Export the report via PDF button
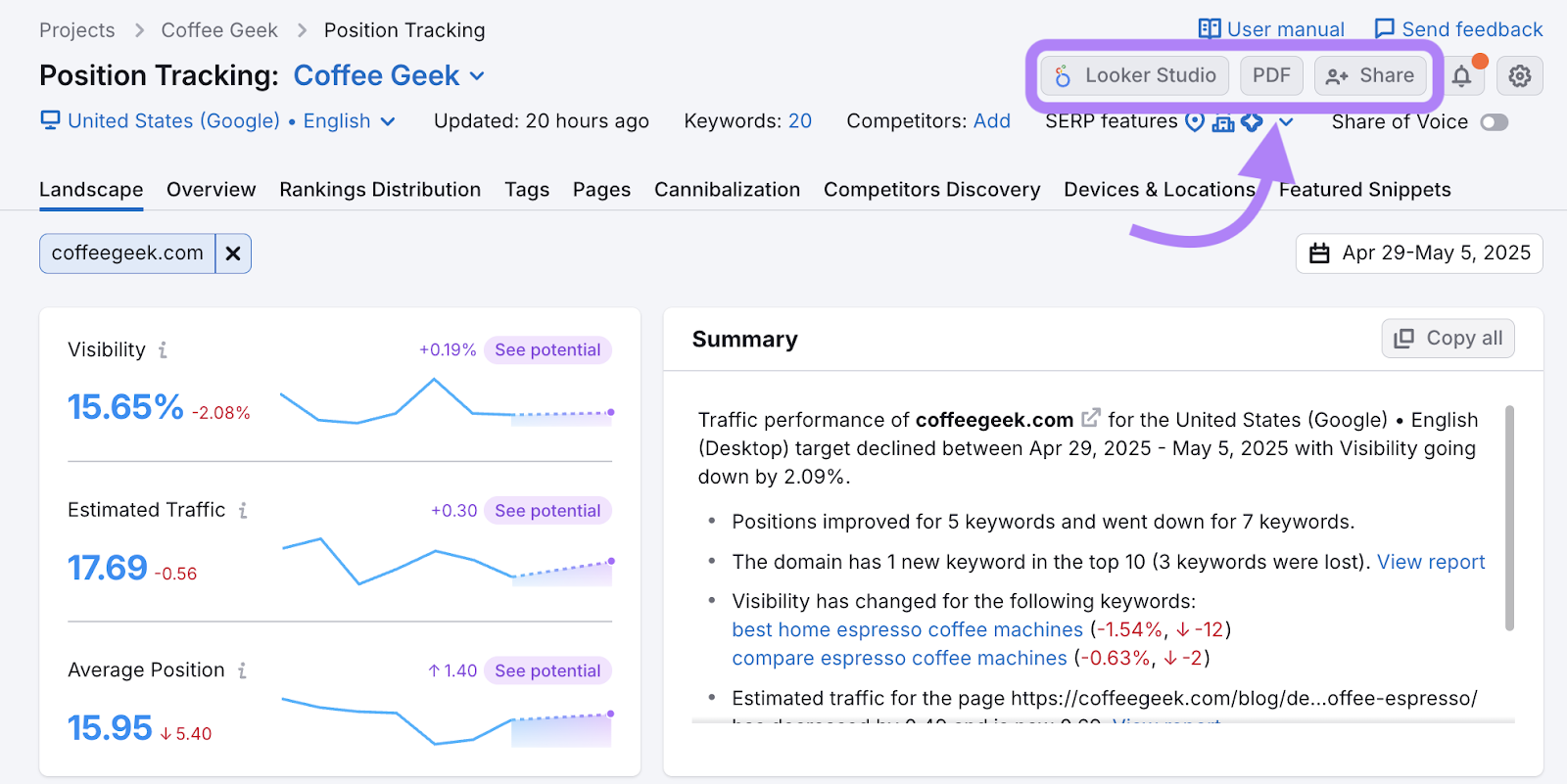1567x784 pixels. (1271, 76)
